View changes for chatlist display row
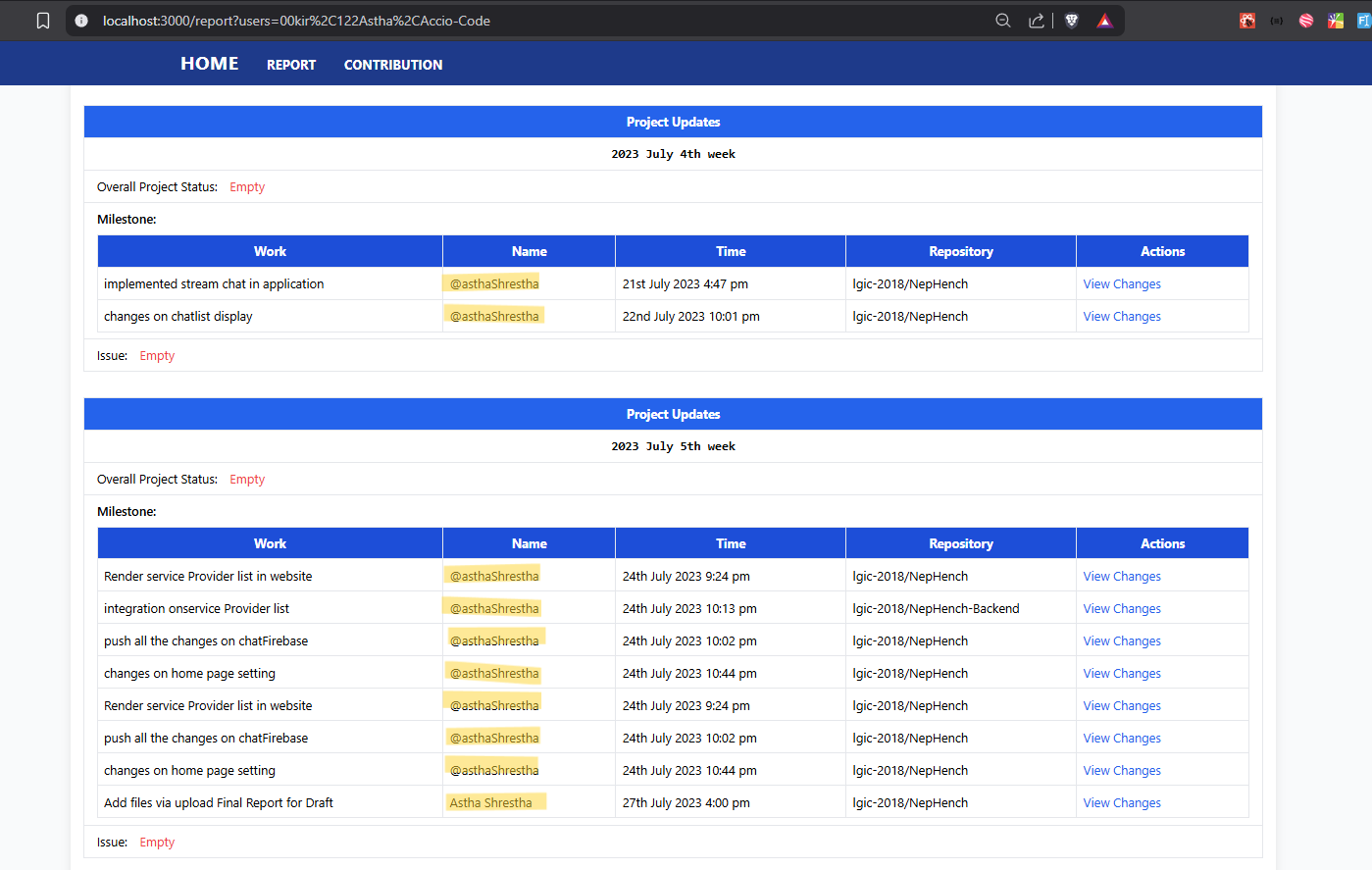 pyautogui.click(x=1122, y=317)
